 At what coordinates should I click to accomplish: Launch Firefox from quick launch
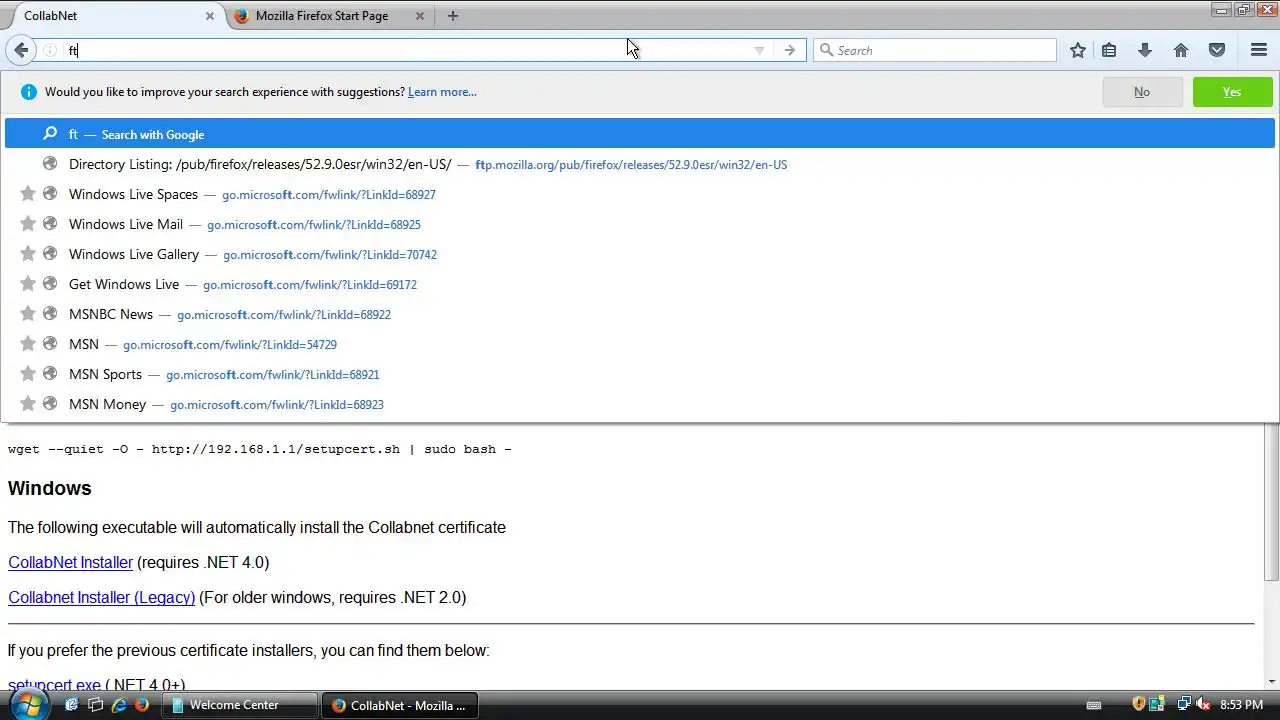142,705
